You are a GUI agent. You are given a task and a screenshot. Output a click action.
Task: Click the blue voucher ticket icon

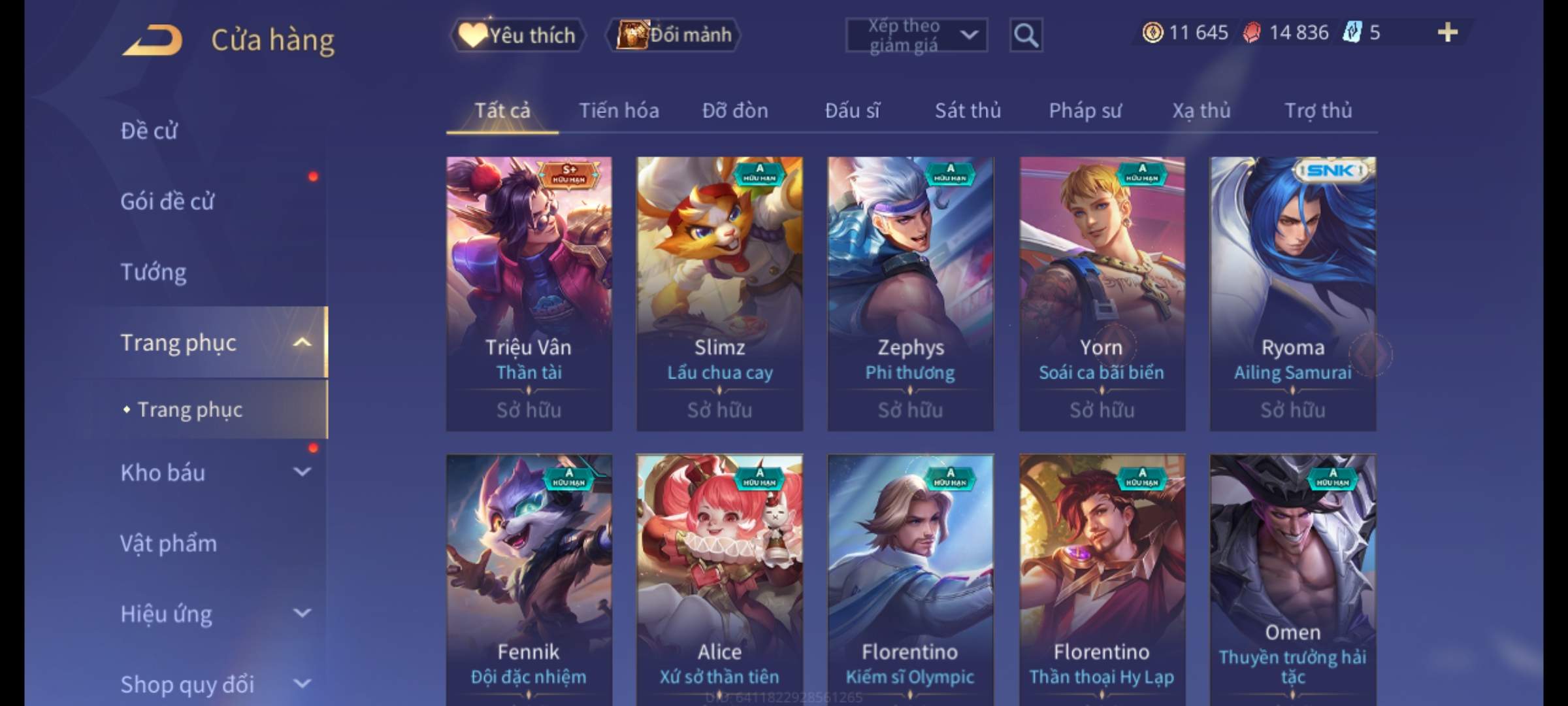(1352, 32)
